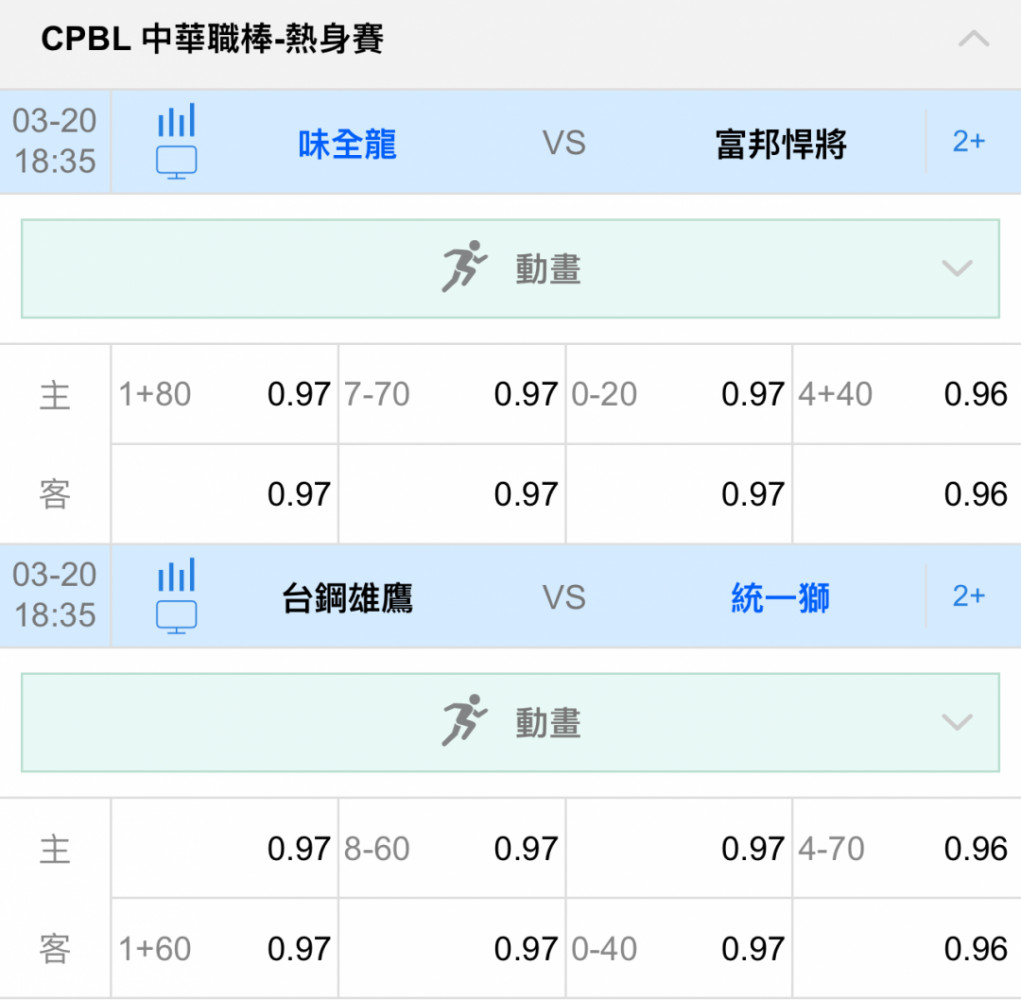Open 2+ more bets for 台鋼雄鷹 vs 統一獅

969,596
